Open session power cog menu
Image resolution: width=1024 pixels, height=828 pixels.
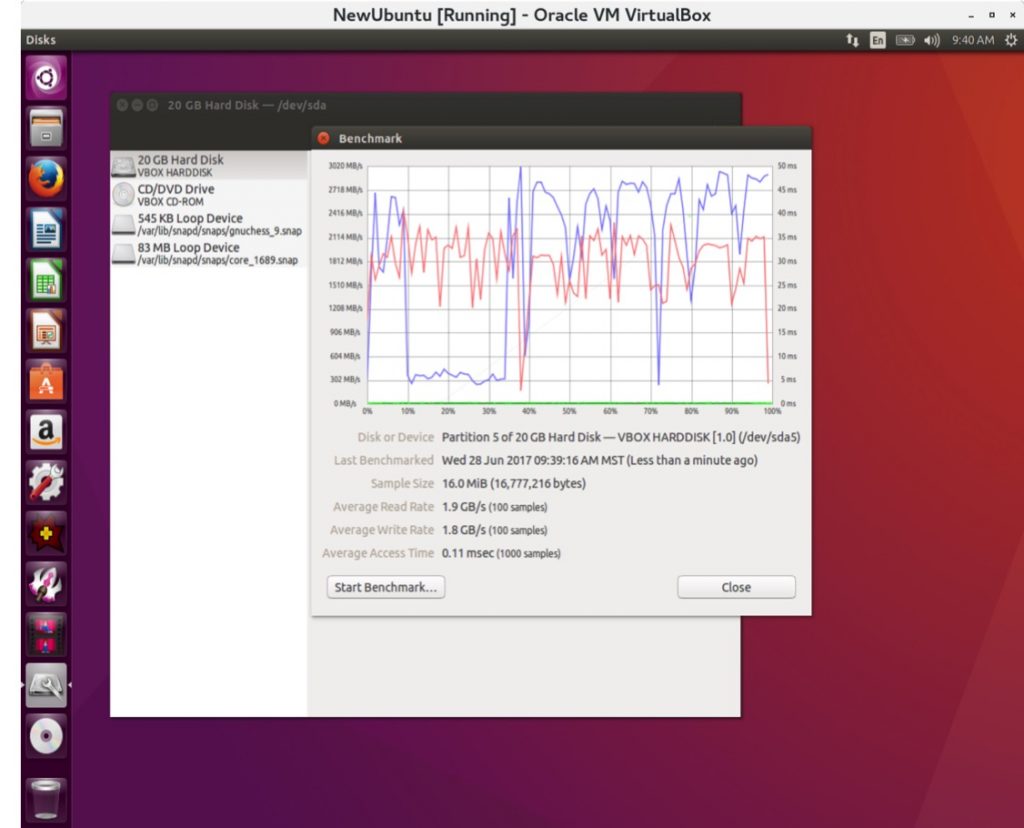[x=1011, y=40]
